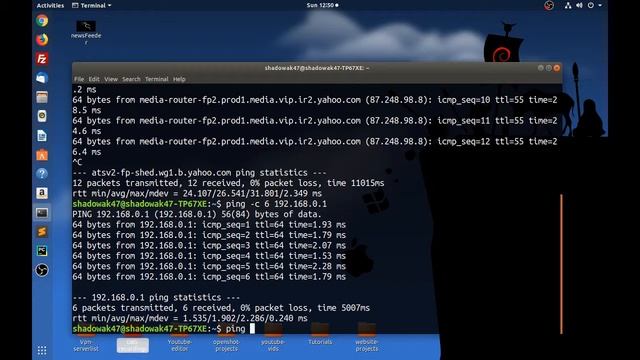Minimize the terminal window

(540, 68)
